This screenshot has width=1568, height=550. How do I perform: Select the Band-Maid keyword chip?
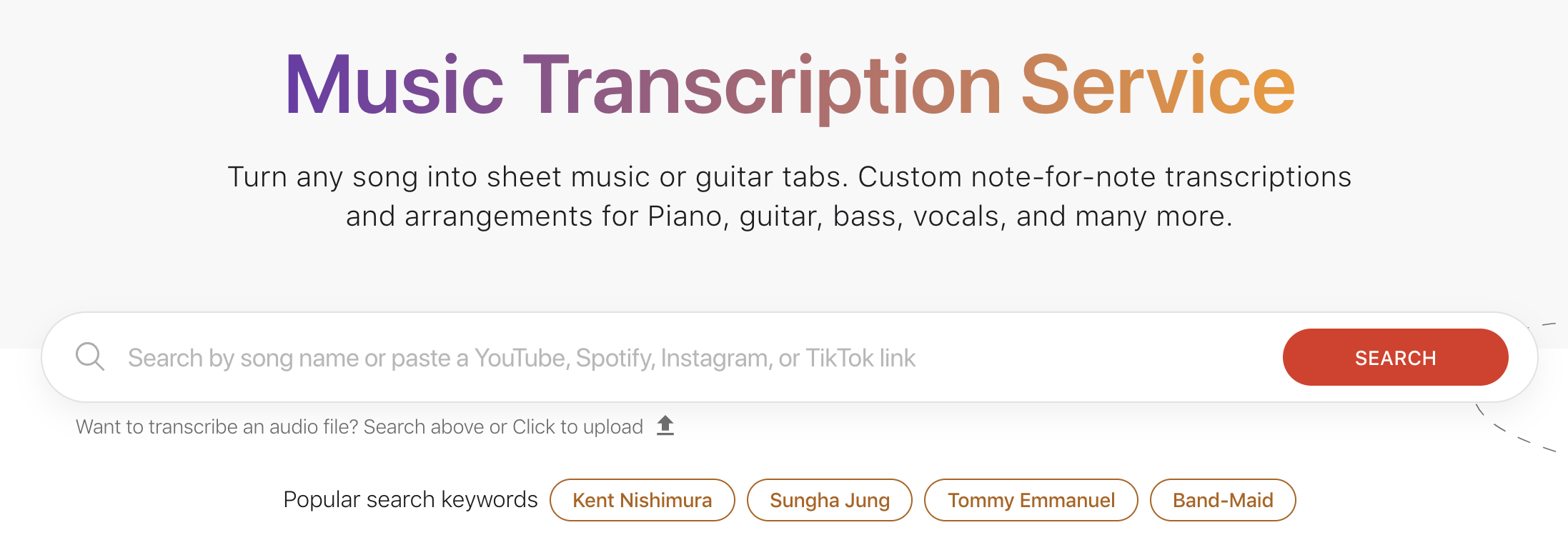point(1223,500)
